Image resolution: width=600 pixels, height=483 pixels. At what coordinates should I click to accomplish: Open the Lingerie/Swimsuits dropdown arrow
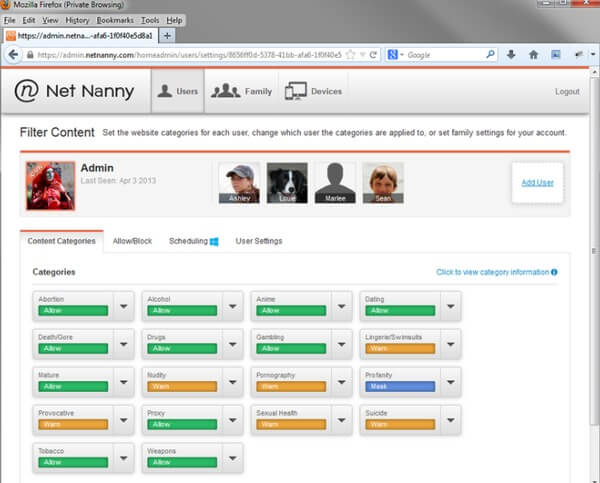coord(451,344)
